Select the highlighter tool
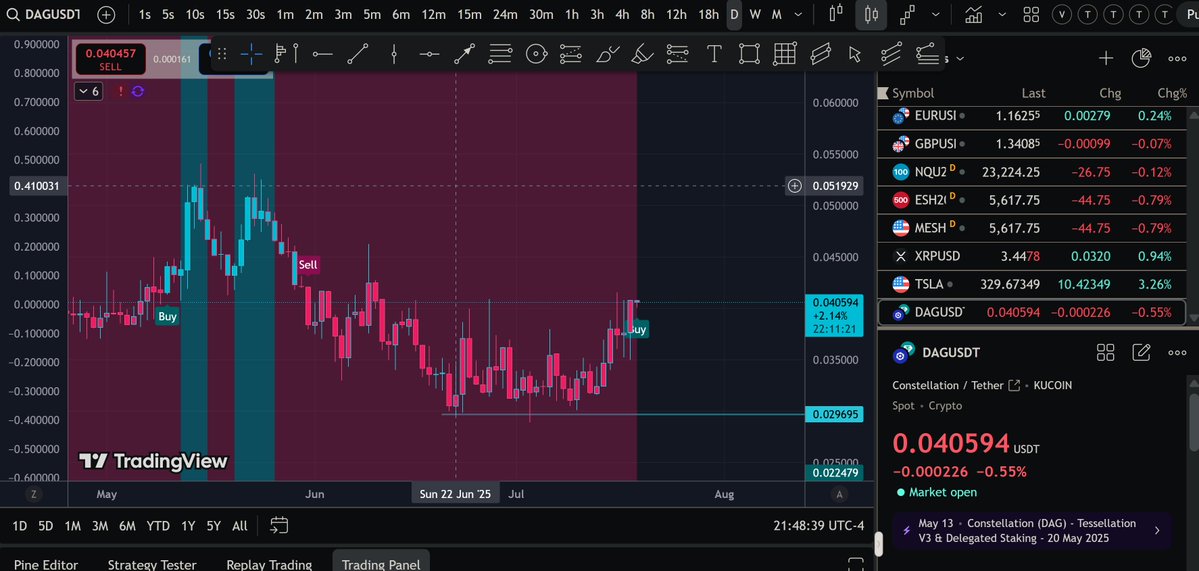Viewport: 1199px width, 571px height. click(x=643, y=54)
